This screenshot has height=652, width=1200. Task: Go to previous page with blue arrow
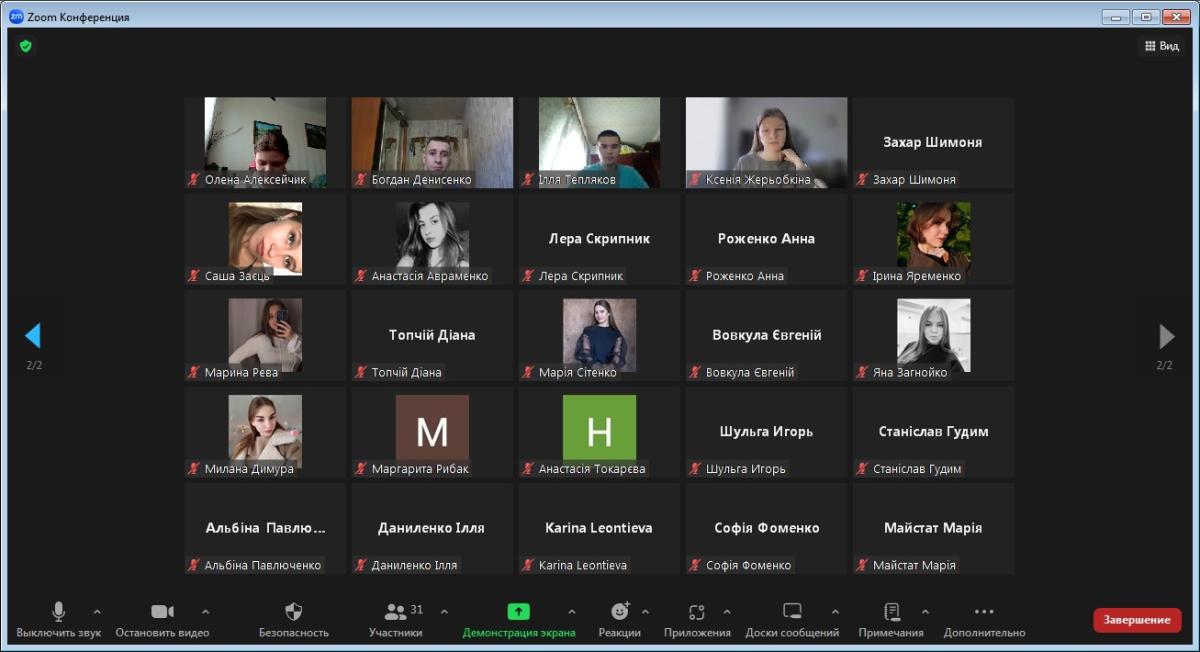point(33,335)
